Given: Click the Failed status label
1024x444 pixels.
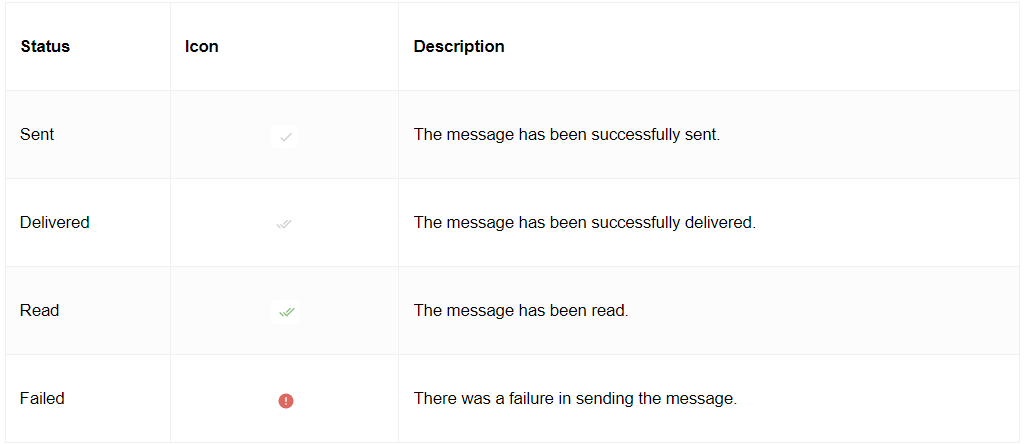Looking at the screenshot, I should pyautogui.click(x=42, y=398).
